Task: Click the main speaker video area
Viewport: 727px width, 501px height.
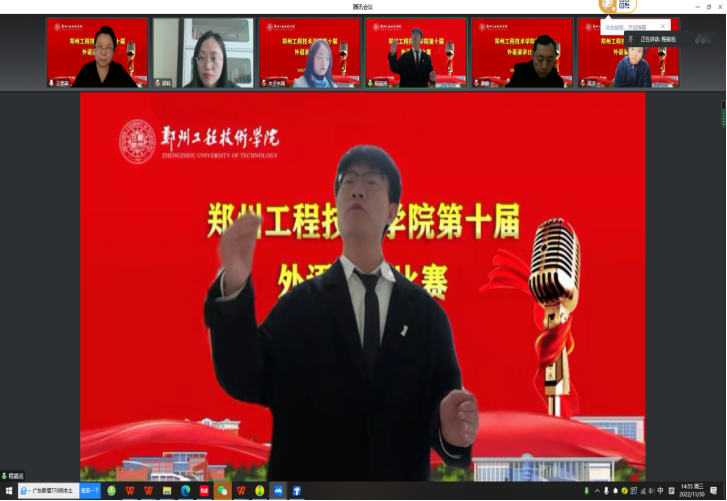Action: pyautogui.click(x=363, y=286)
